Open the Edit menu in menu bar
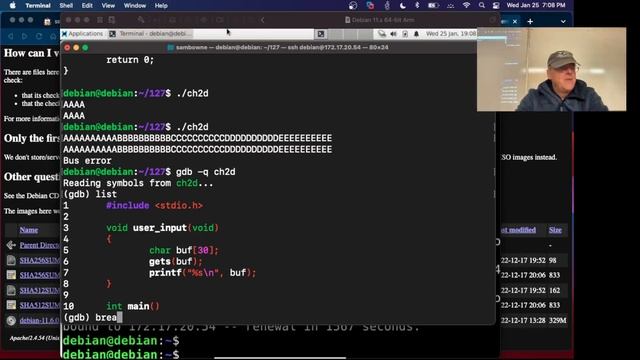This screenshot has height=360, width=640. coord(87,6)
